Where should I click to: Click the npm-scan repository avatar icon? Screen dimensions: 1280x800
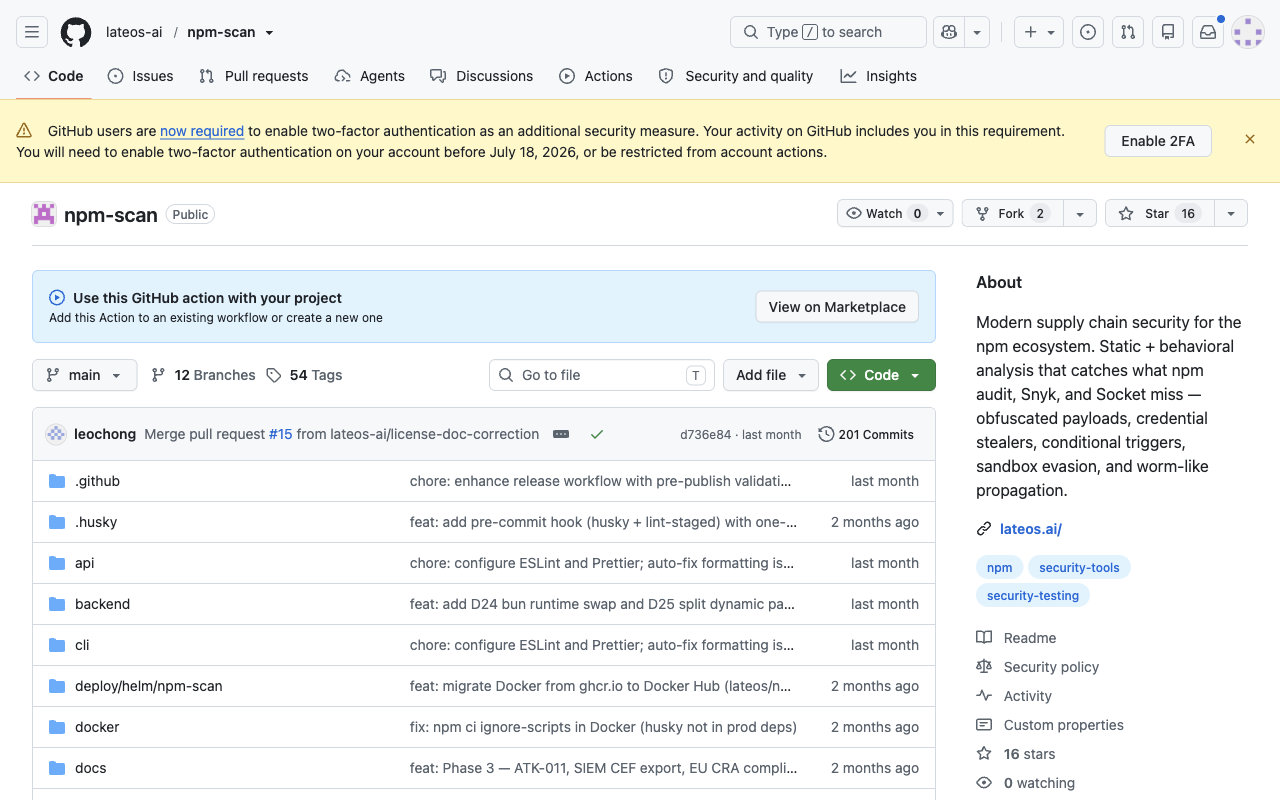44,214
